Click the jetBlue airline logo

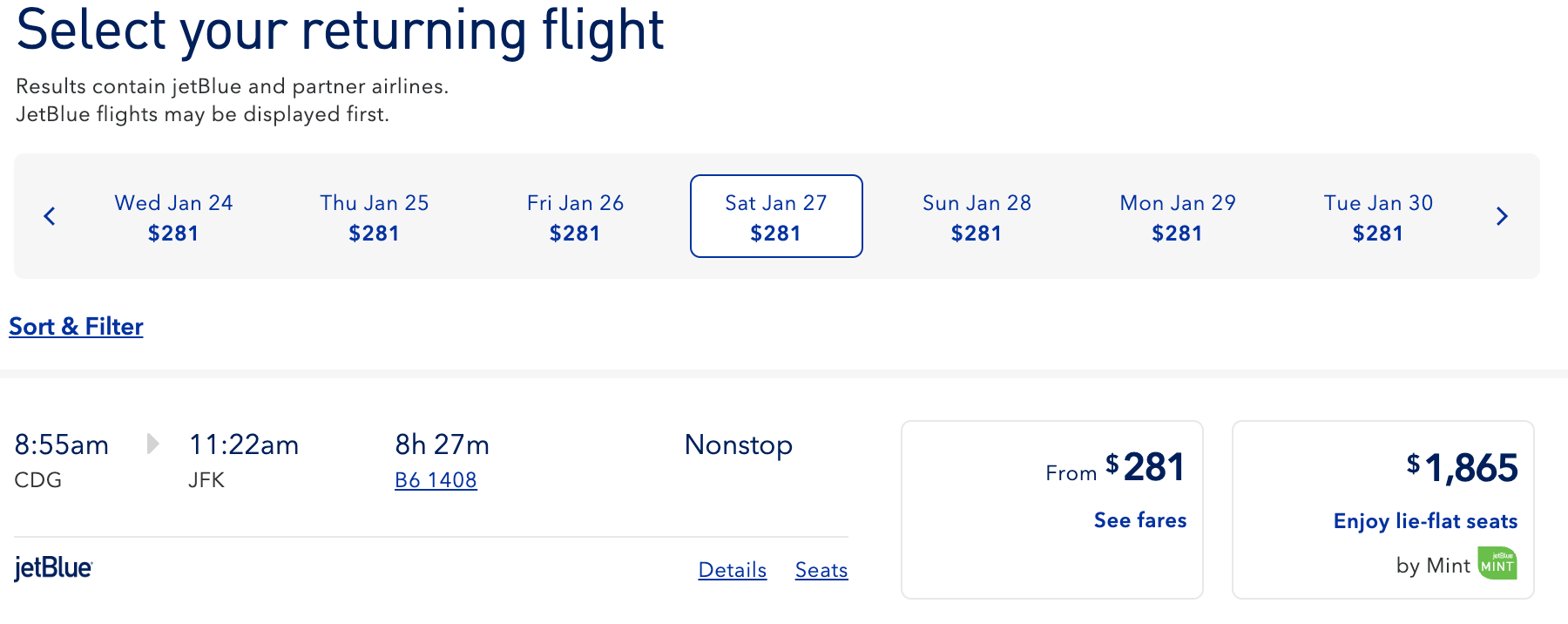point(53,568)
